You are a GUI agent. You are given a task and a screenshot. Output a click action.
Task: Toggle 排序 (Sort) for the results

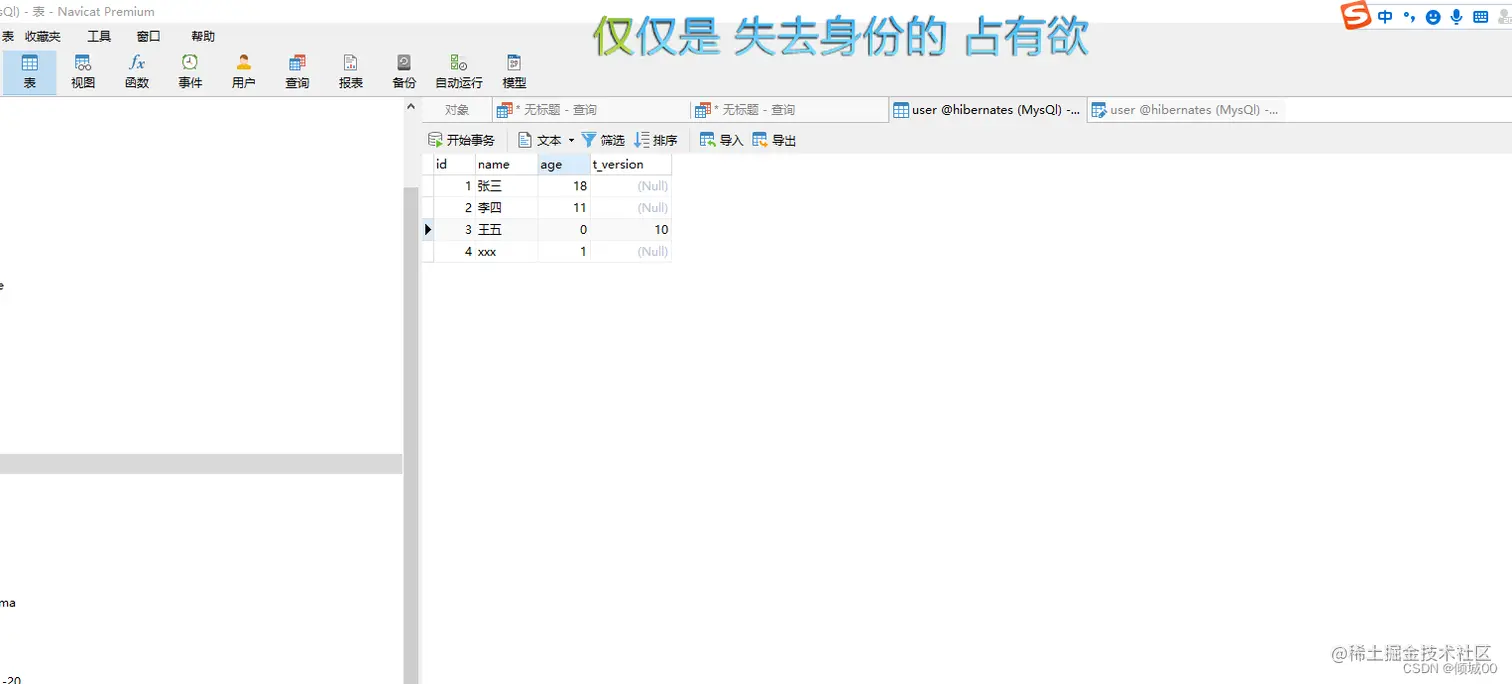(x=655, y=139)
